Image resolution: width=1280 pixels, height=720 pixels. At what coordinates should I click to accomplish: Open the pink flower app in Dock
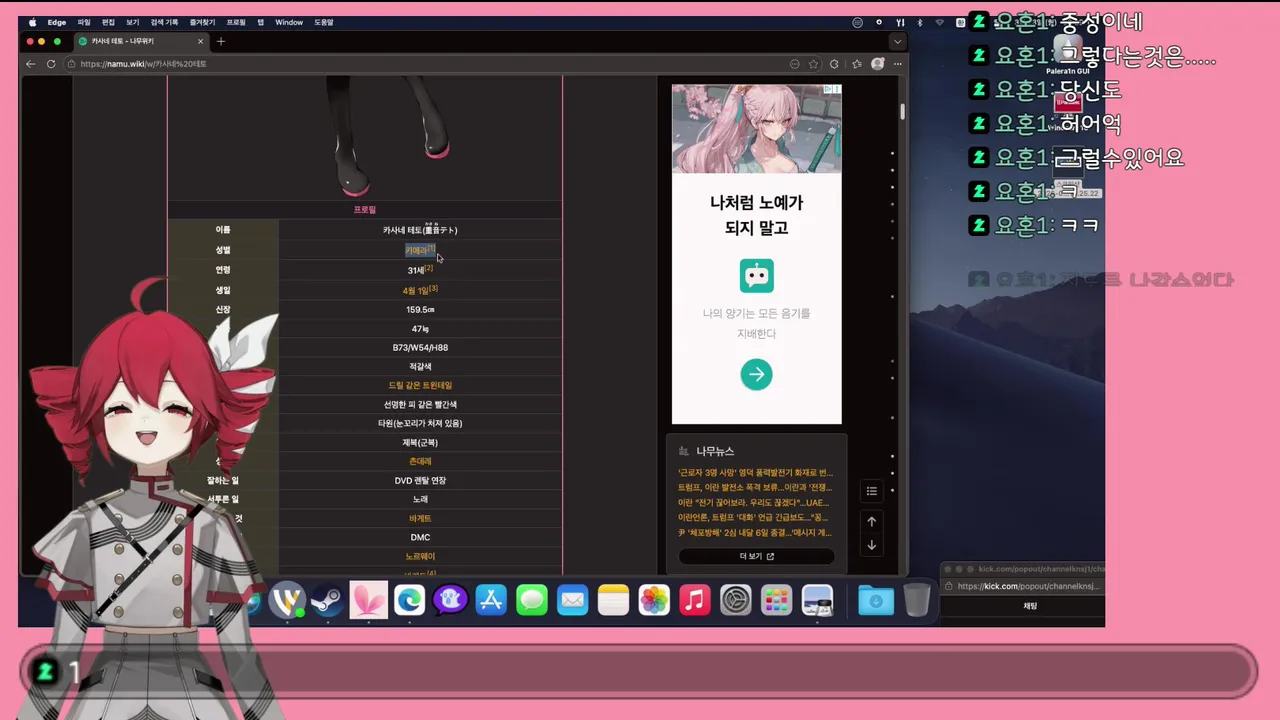click(369, 601)
